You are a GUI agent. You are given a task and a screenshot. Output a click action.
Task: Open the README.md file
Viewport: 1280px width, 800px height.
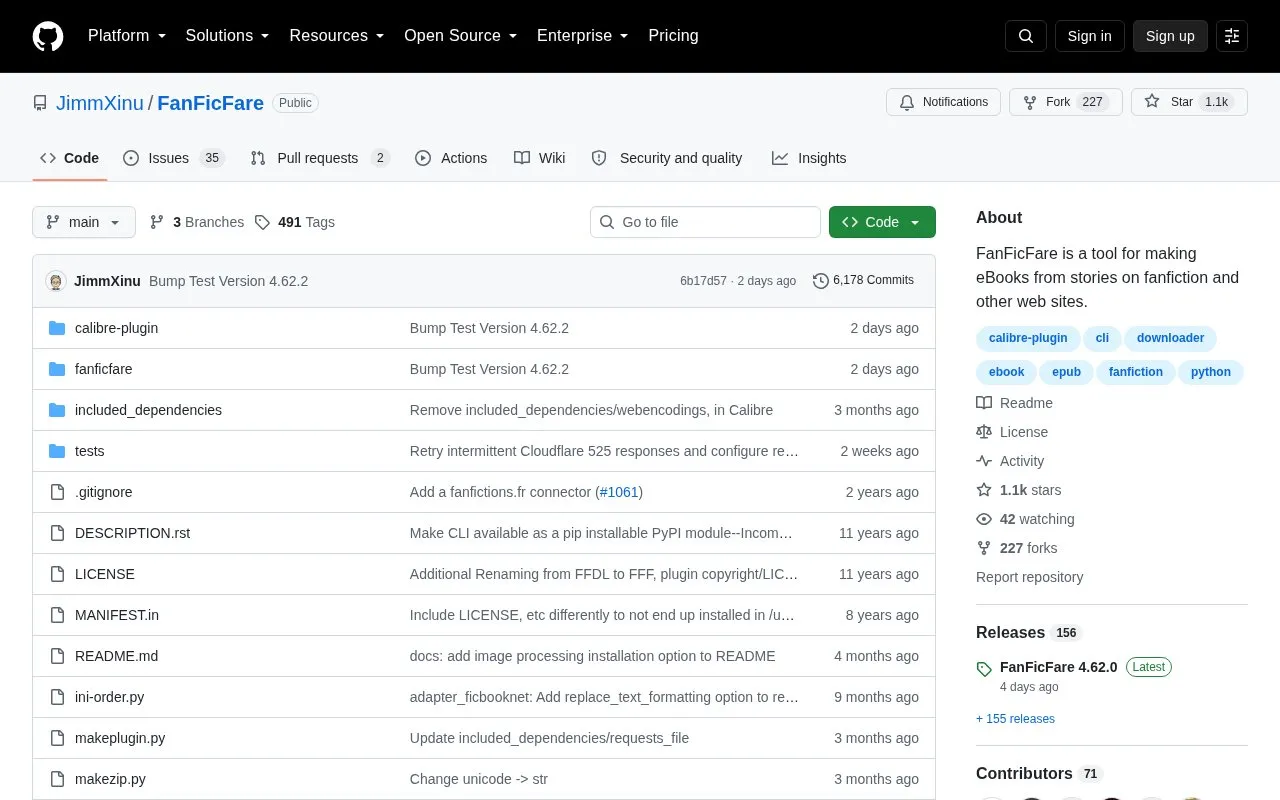pos(116,656)
